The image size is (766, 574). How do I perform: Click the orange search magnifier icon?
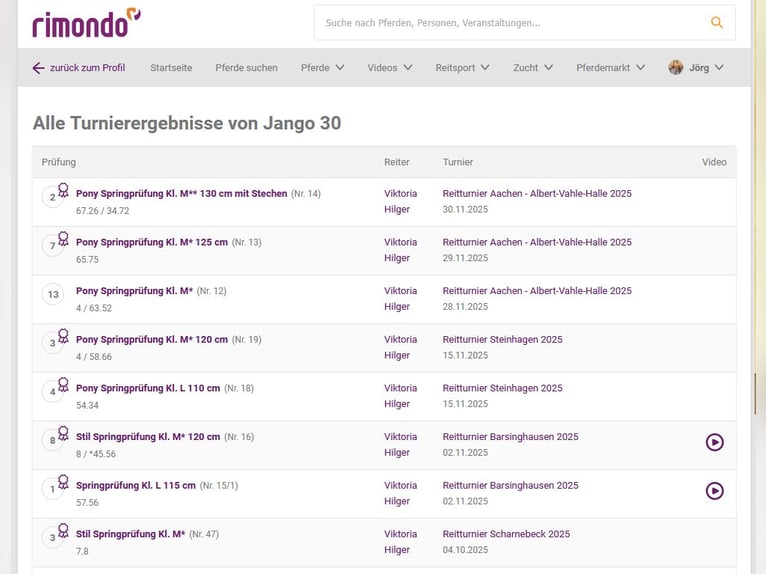[x=716, y=22]
